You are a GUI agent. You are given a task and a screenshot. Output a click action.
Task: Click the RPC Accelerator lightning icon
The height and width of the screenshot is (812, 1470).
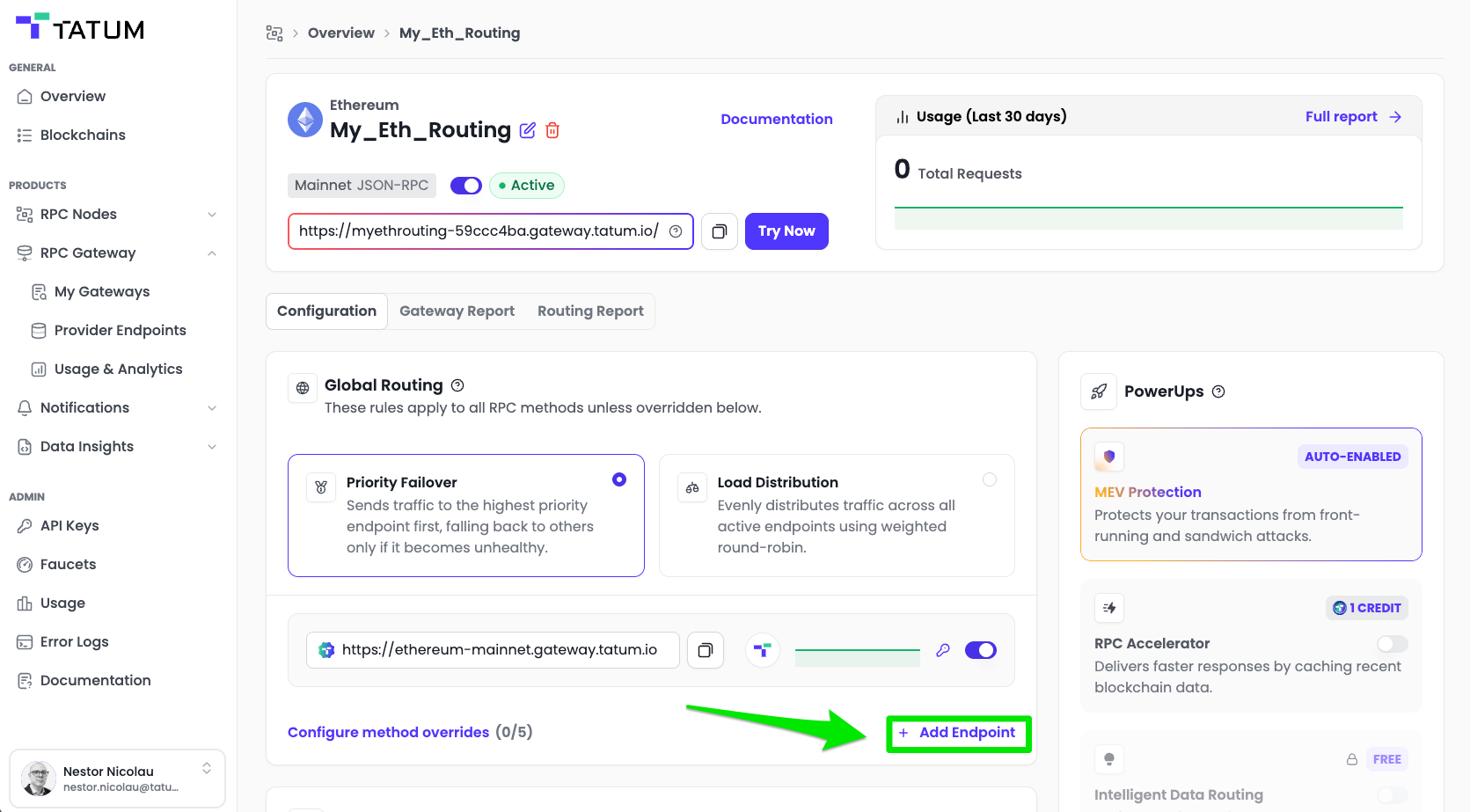1109,608
